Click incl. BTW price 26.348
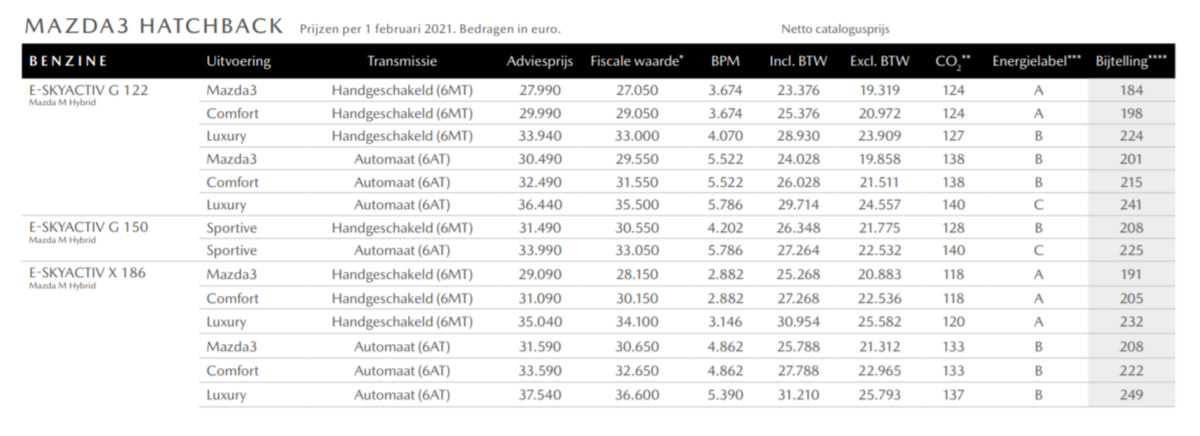This screenshot has width=1200, height=436. point(797,228)
